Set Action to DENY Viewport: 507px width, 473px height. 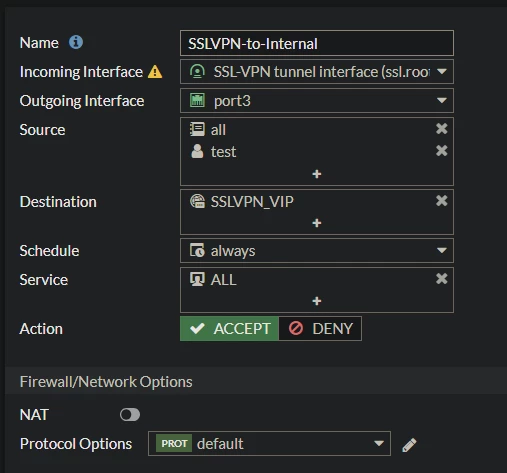click(320, 329)
